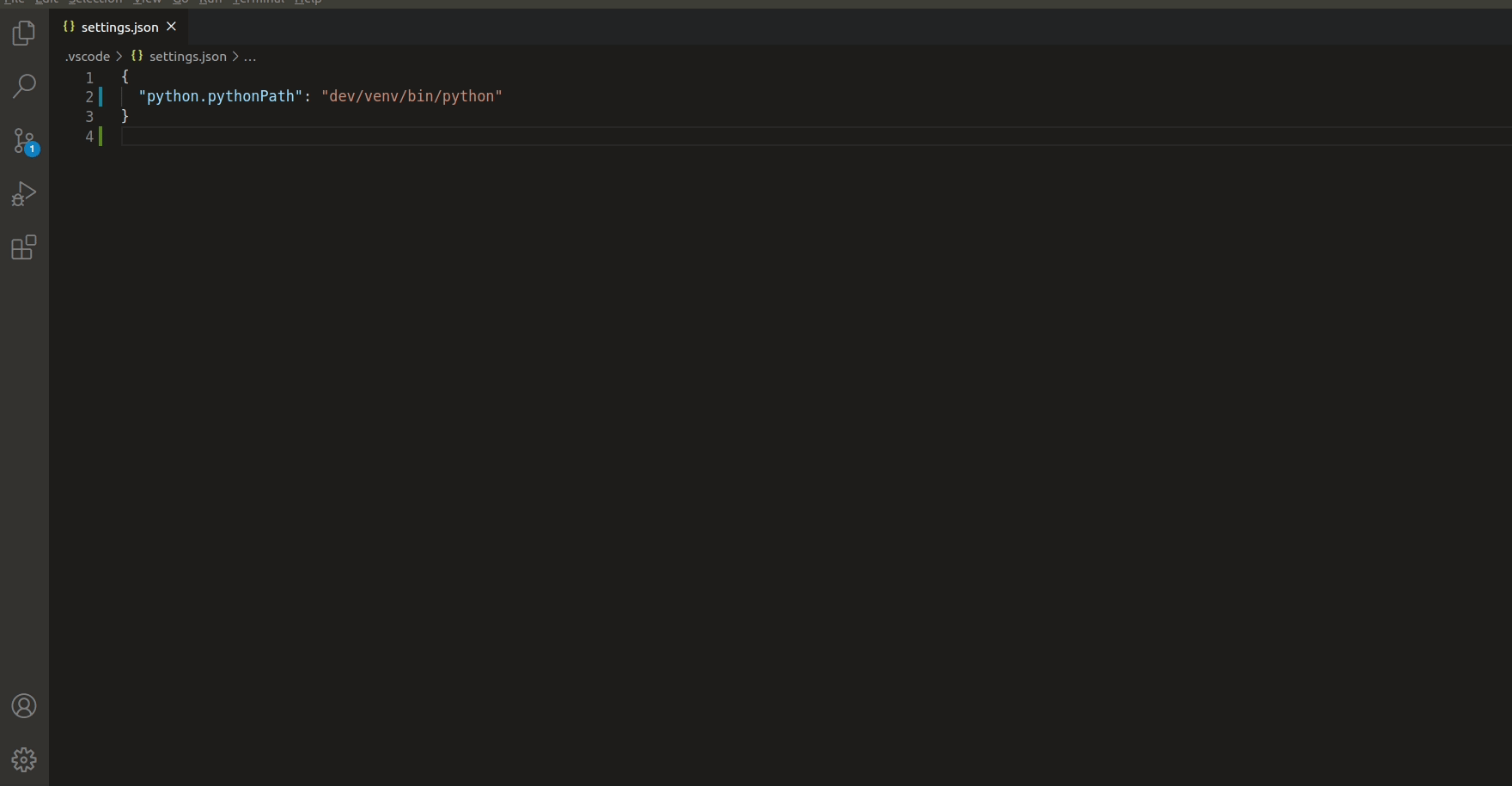
Task: Select the pythonPath property key
Action: tap(222, 96)
